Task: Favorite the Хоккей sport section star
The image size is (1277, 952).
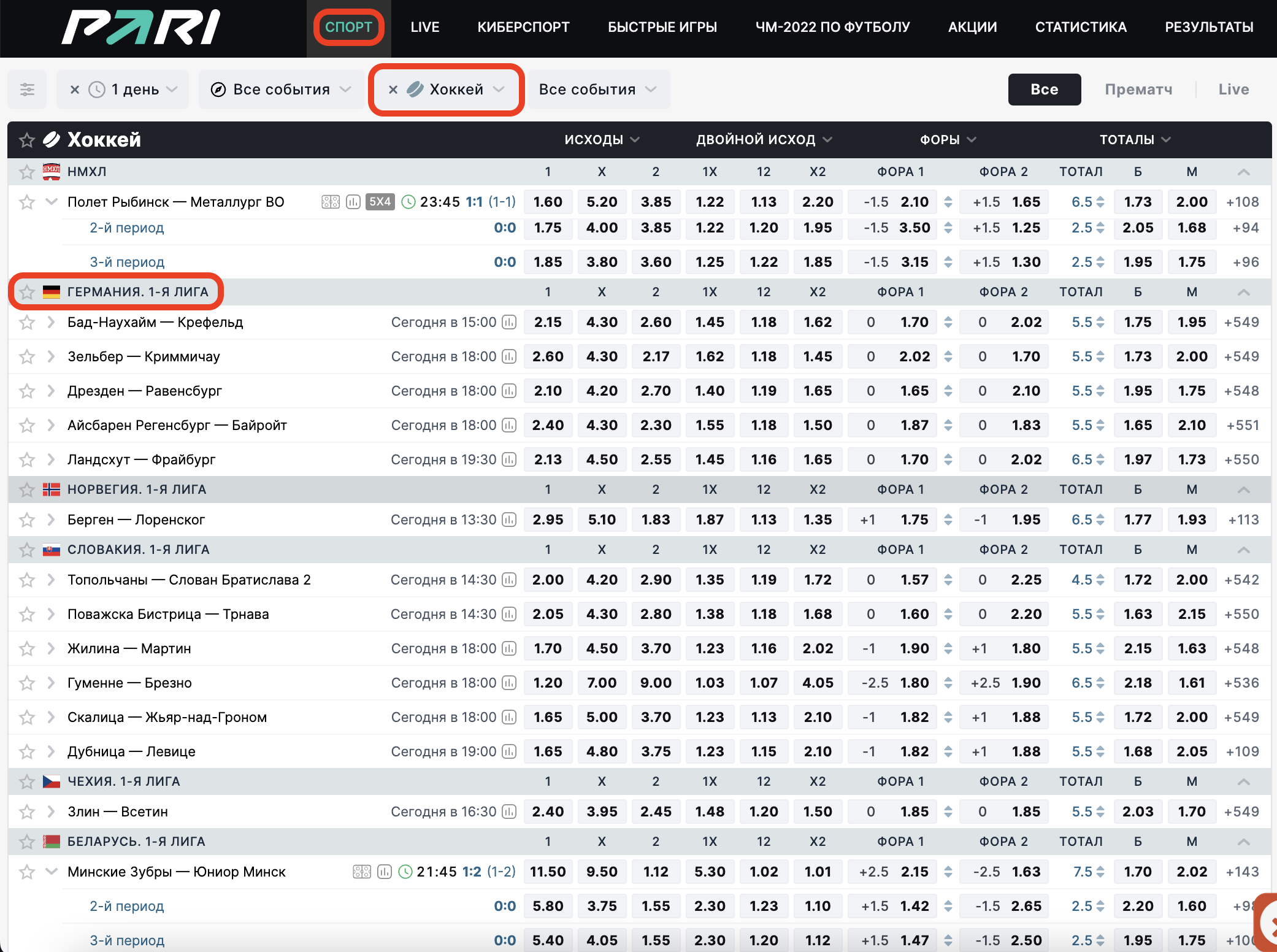Action: 27,140
